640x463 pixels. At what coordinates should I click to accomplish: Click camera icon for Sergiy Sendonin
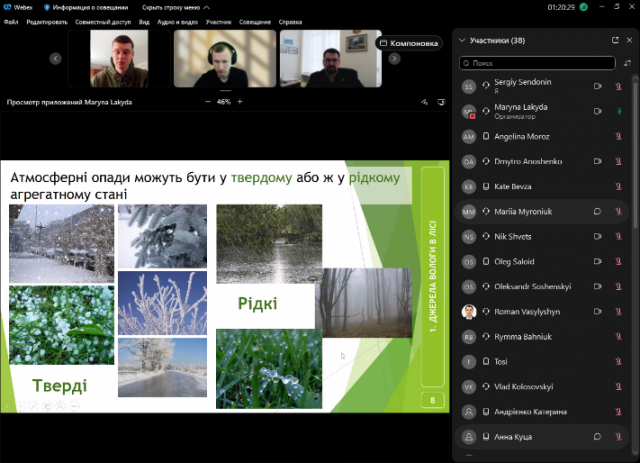point(598,86)
